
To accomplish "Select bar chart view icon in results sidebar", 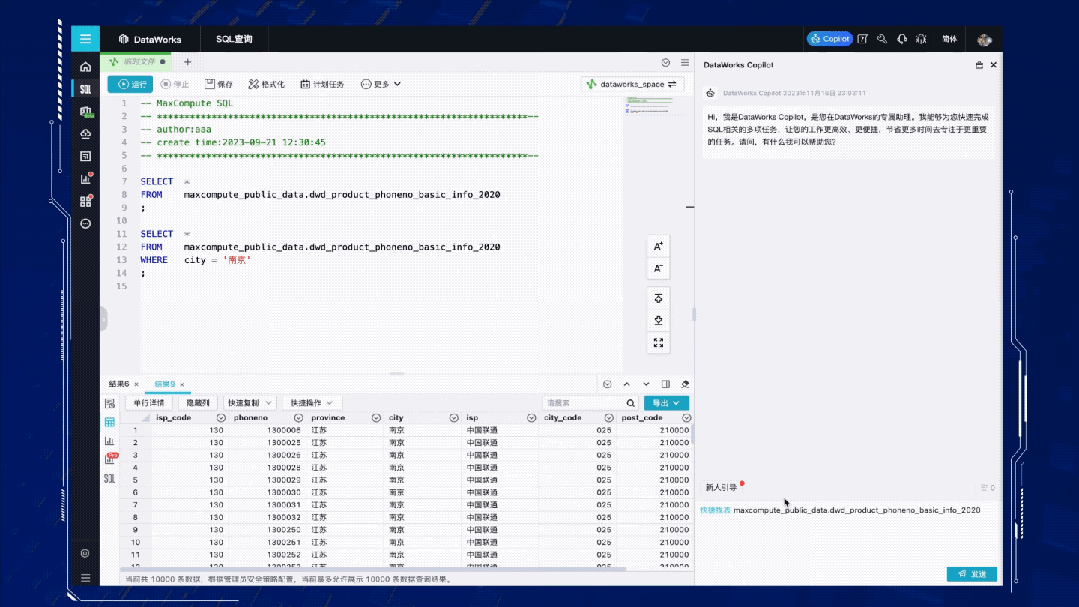I will pyautogui.click(x=109, y=440).
